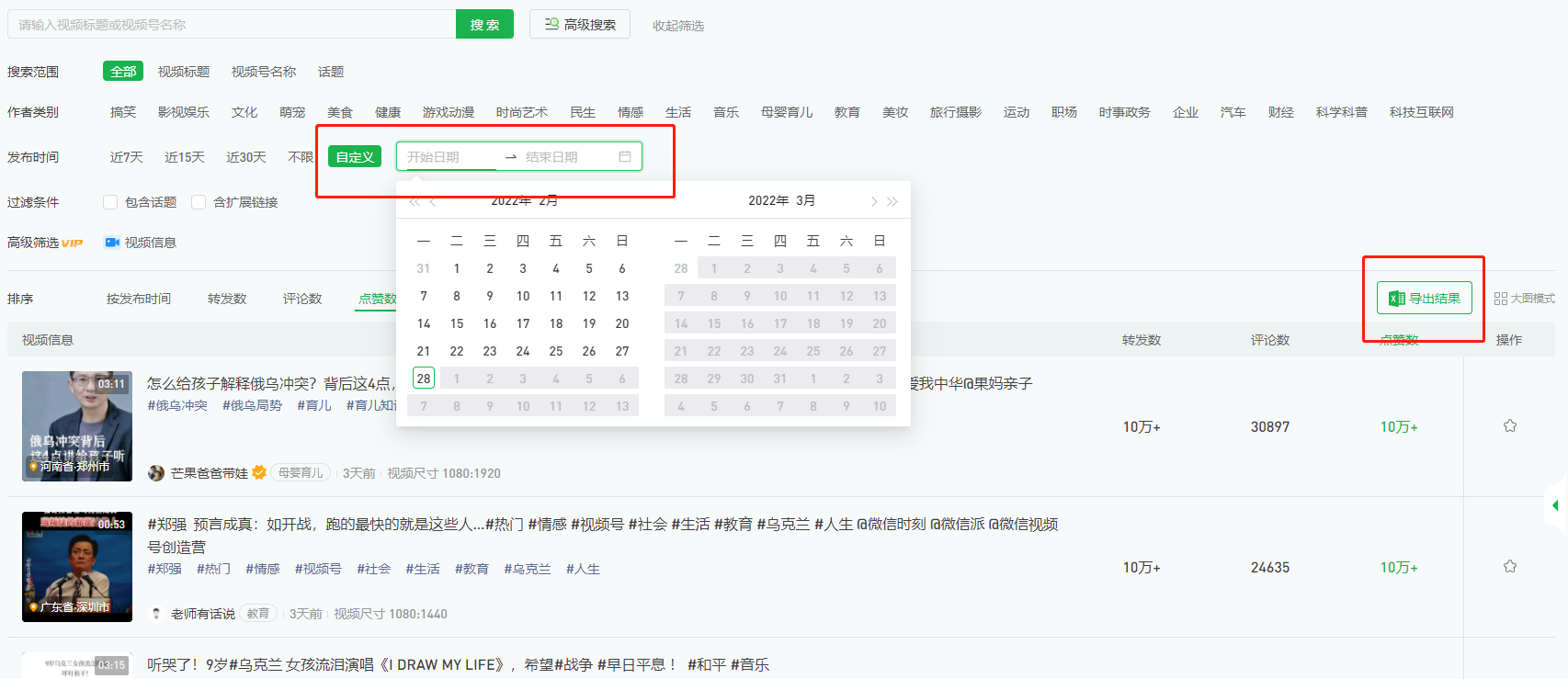Image resolution: width=1568 pixels, height=679 pixels.
Task: Open 郑强 预言成真 video title
Action: click(x=603, y=536)
